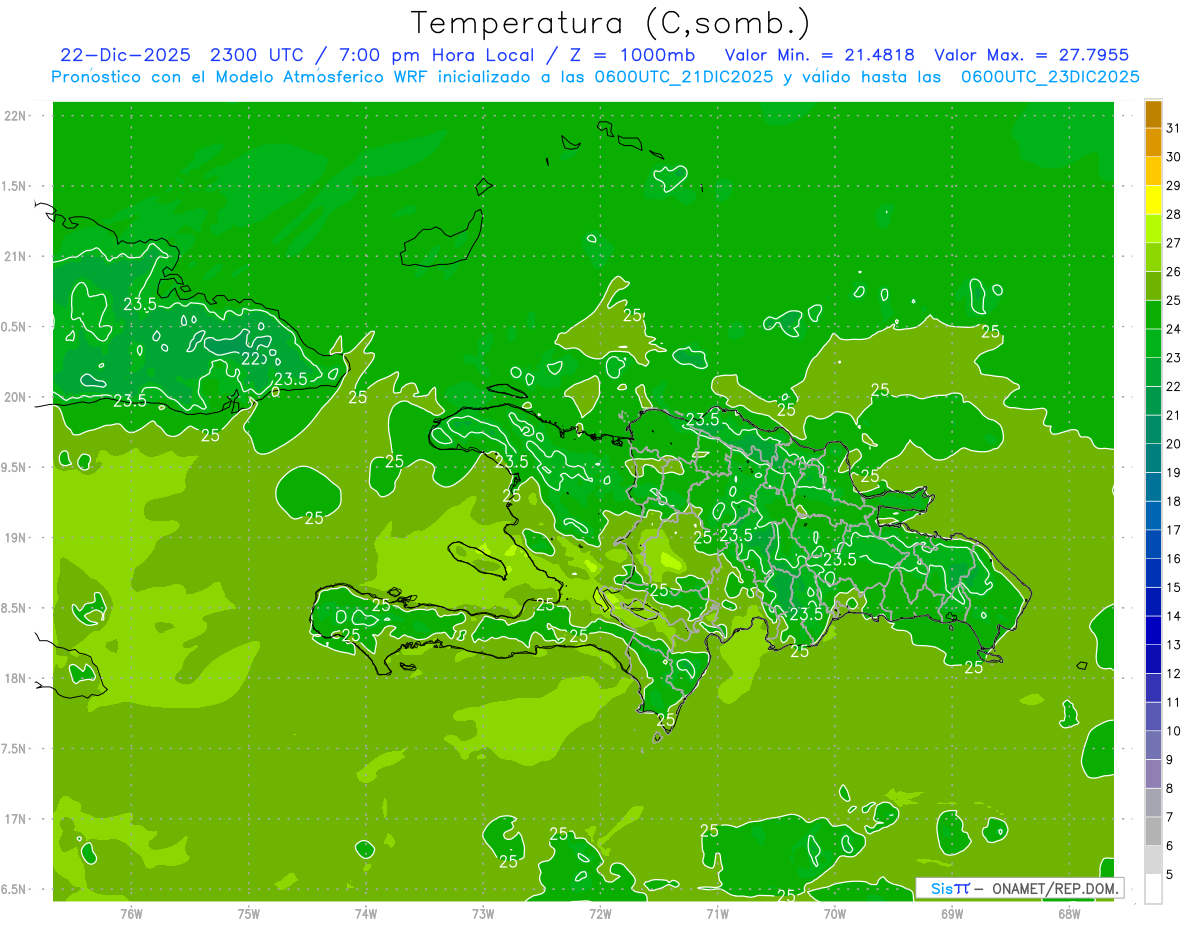1200x927 pixels.
Task: Select the date text '22-Dic-2025'
Action: point(125,55)
